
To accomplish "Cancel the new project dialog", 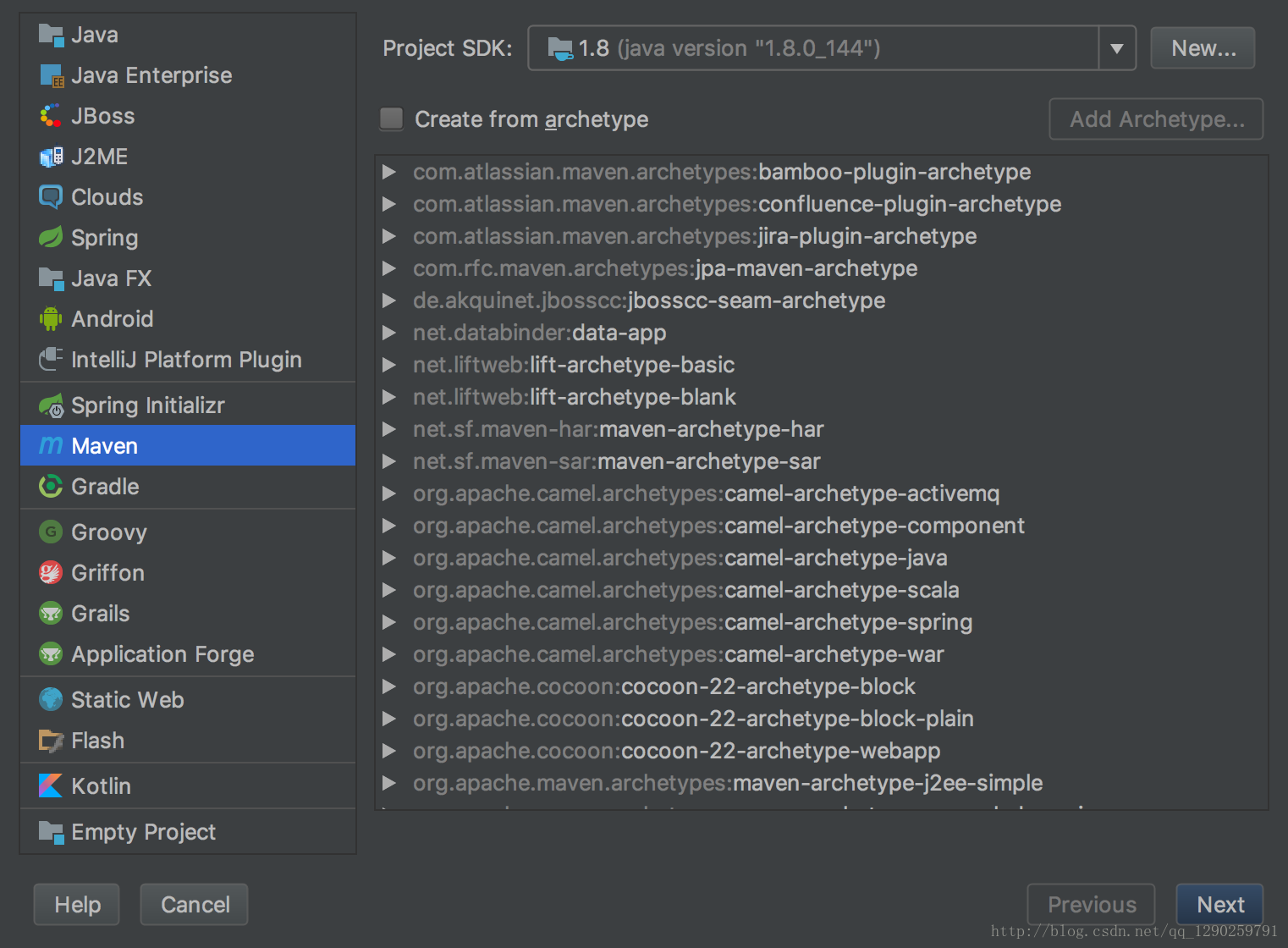I will (195, 905).
